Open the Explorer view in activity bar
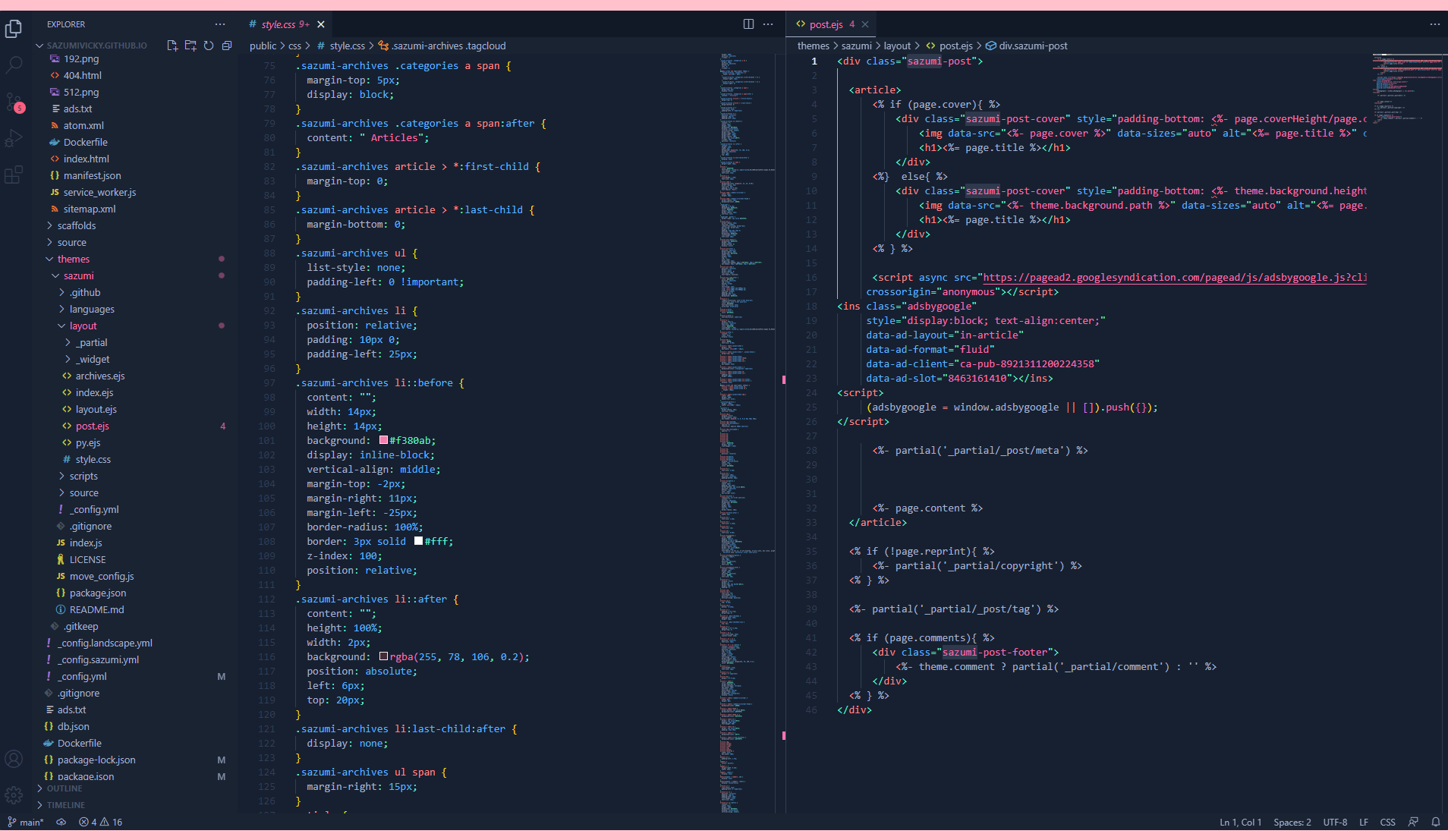The image size is (1448, 840). pos(14,29)
